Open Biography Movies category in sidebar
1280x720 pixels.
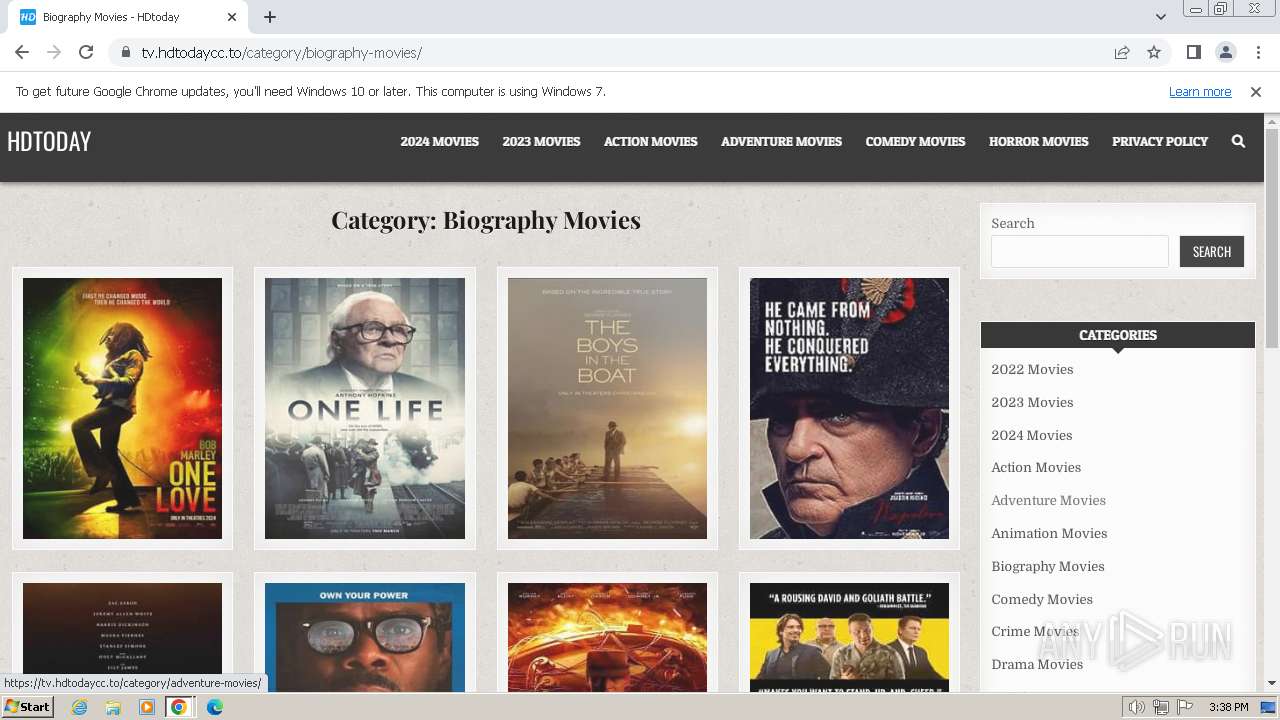(1048, 566)
